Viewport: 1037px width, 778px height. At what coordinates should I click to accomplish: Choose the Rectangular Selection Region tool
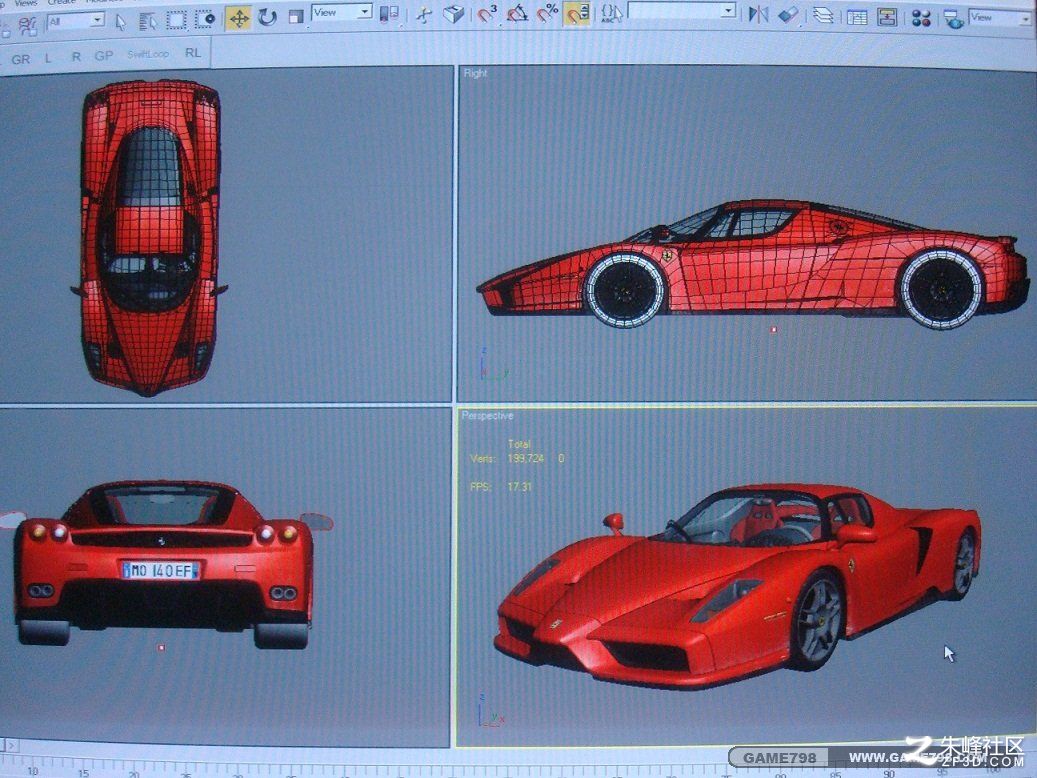coord(176,20)
